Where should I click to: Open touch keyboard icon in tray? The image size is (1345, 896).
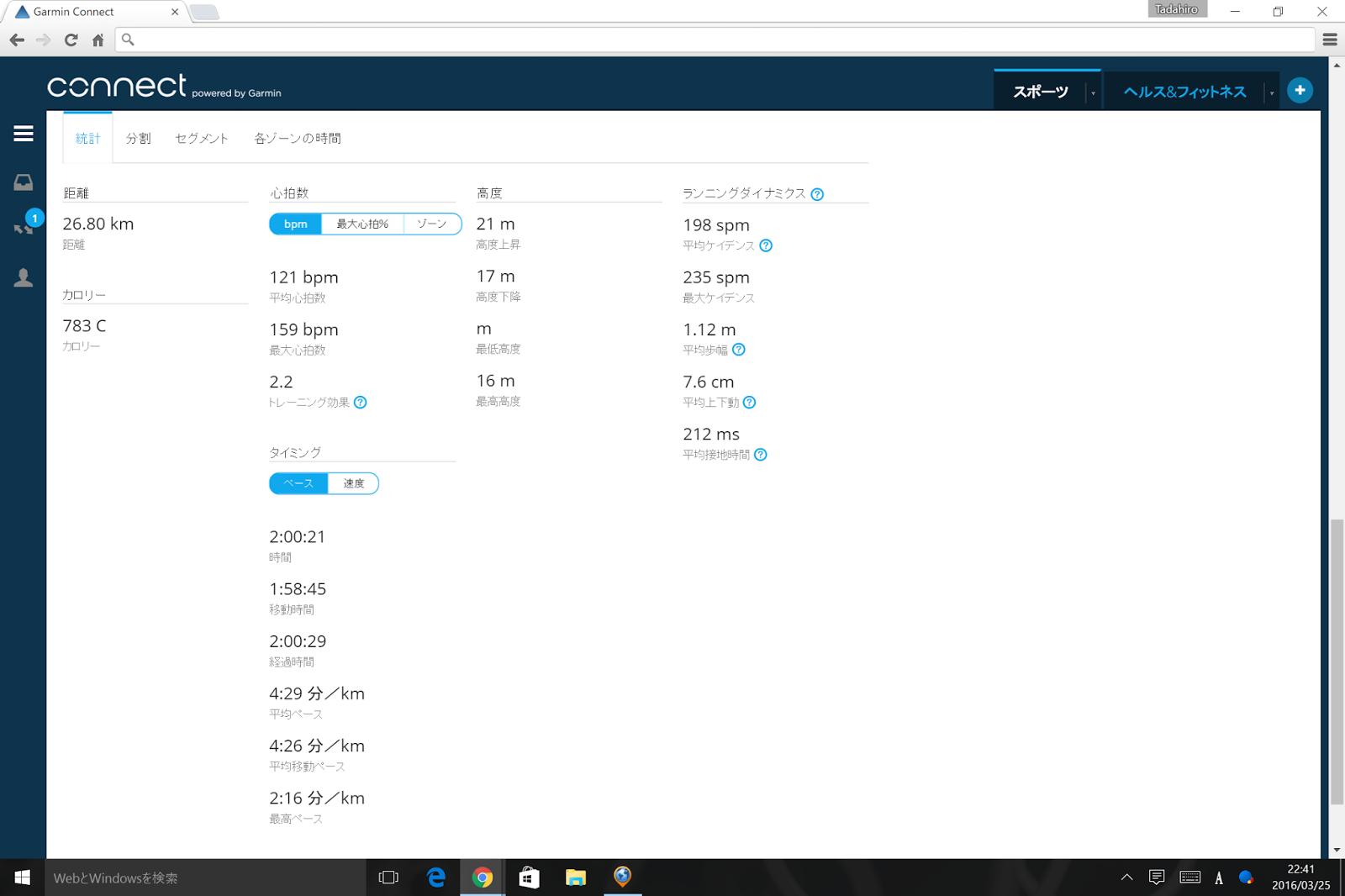tap(1189, 878)
